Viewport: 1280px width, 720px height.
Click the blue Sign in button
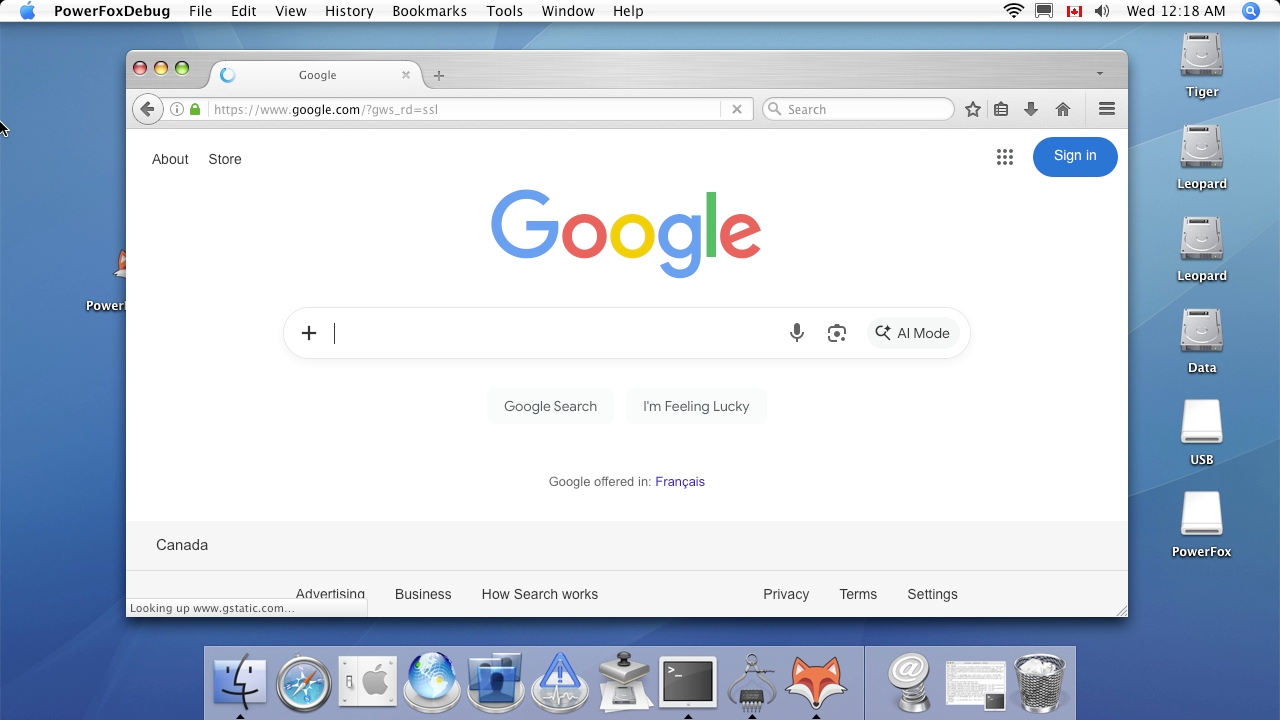(1075, 156)
